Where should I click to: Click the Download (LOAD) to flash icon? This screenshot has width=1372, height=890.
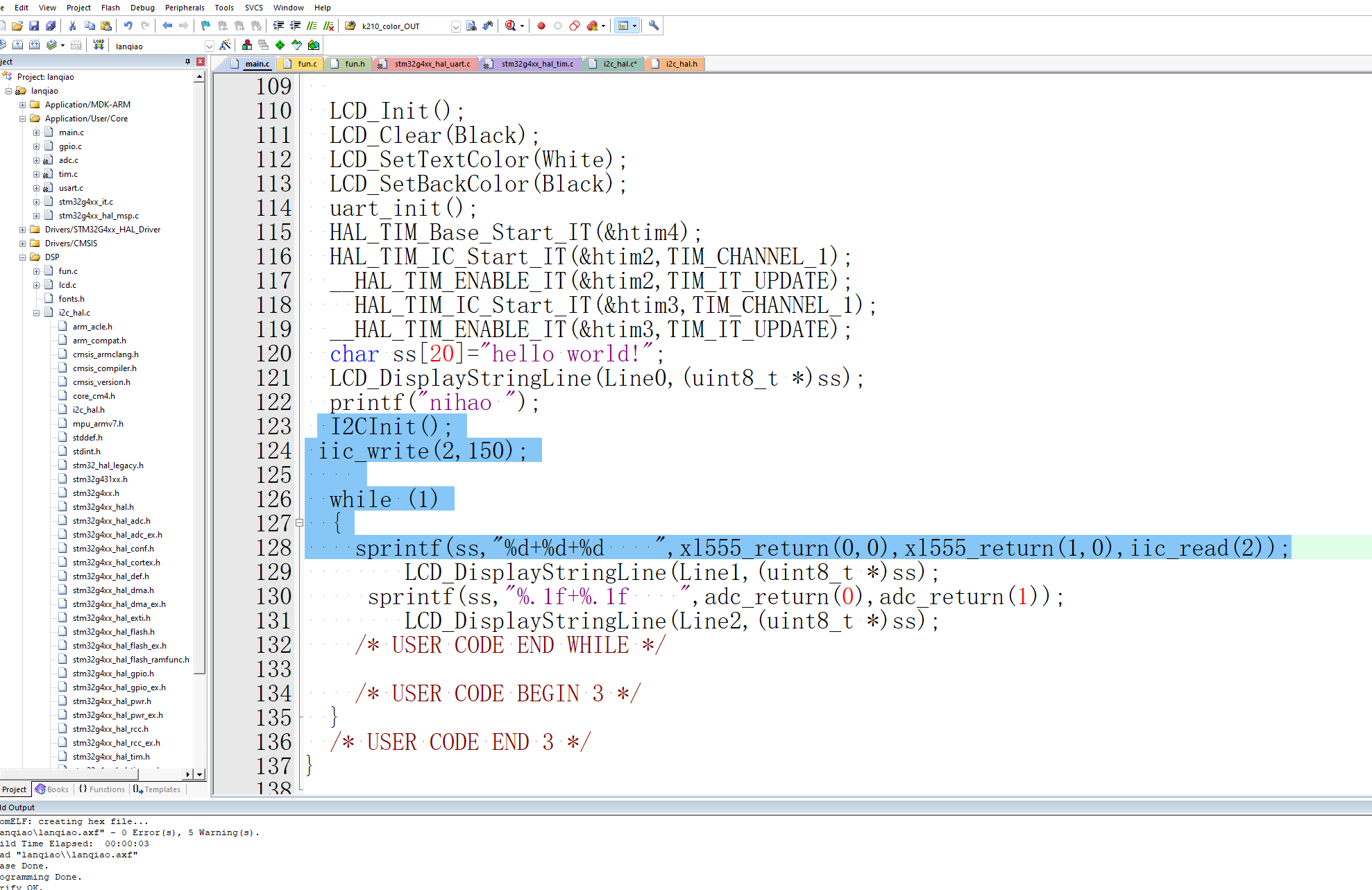tap(99, 45)
